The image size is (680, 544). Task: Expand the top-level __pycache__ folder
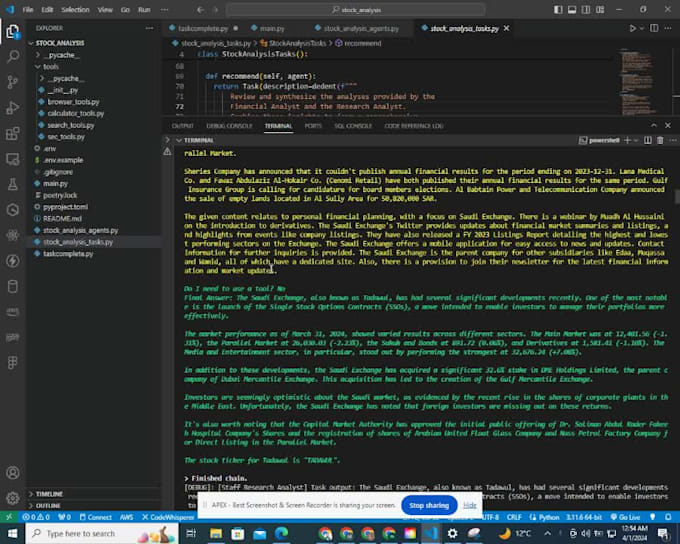tap(61, 56)
